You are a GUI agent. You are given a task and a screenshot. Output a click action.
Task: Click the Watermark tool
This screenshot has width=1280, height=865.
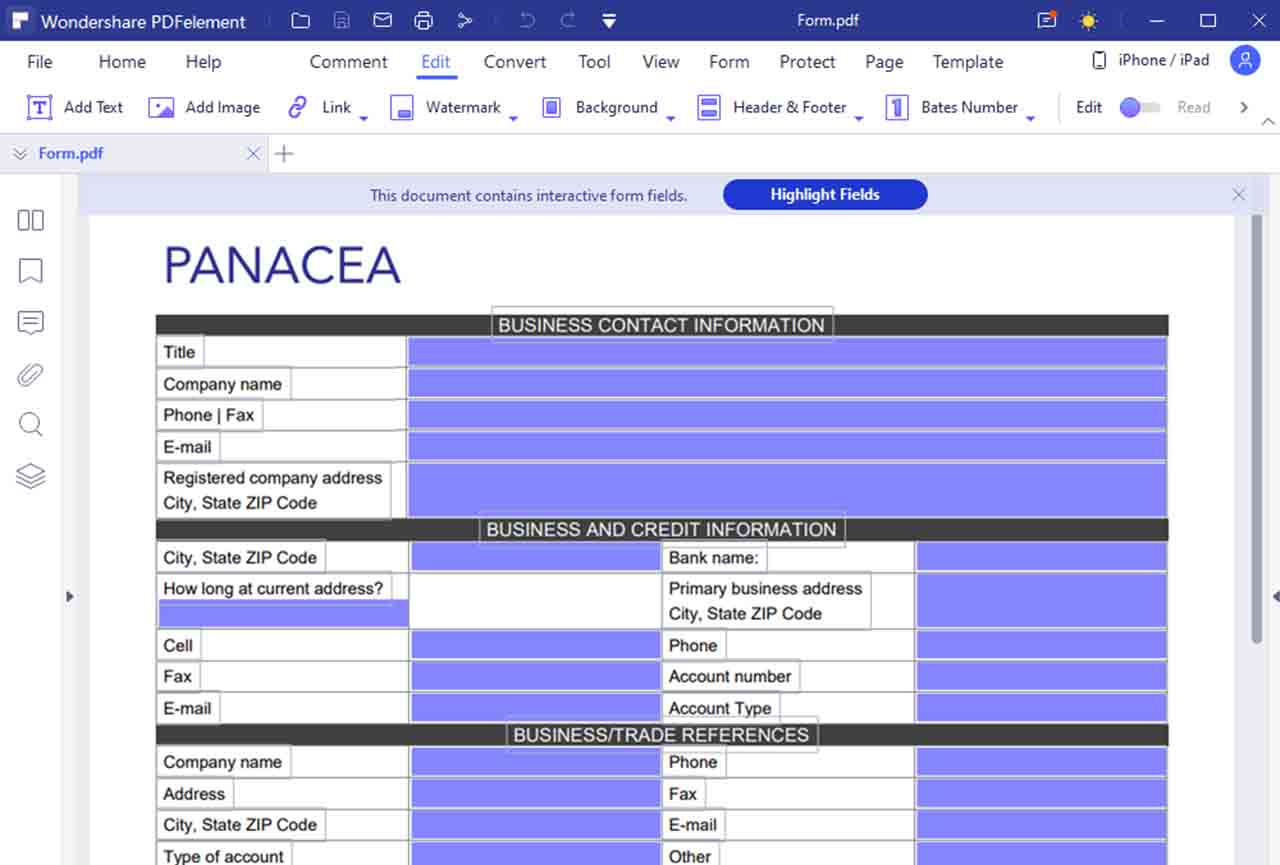[445, 107]
